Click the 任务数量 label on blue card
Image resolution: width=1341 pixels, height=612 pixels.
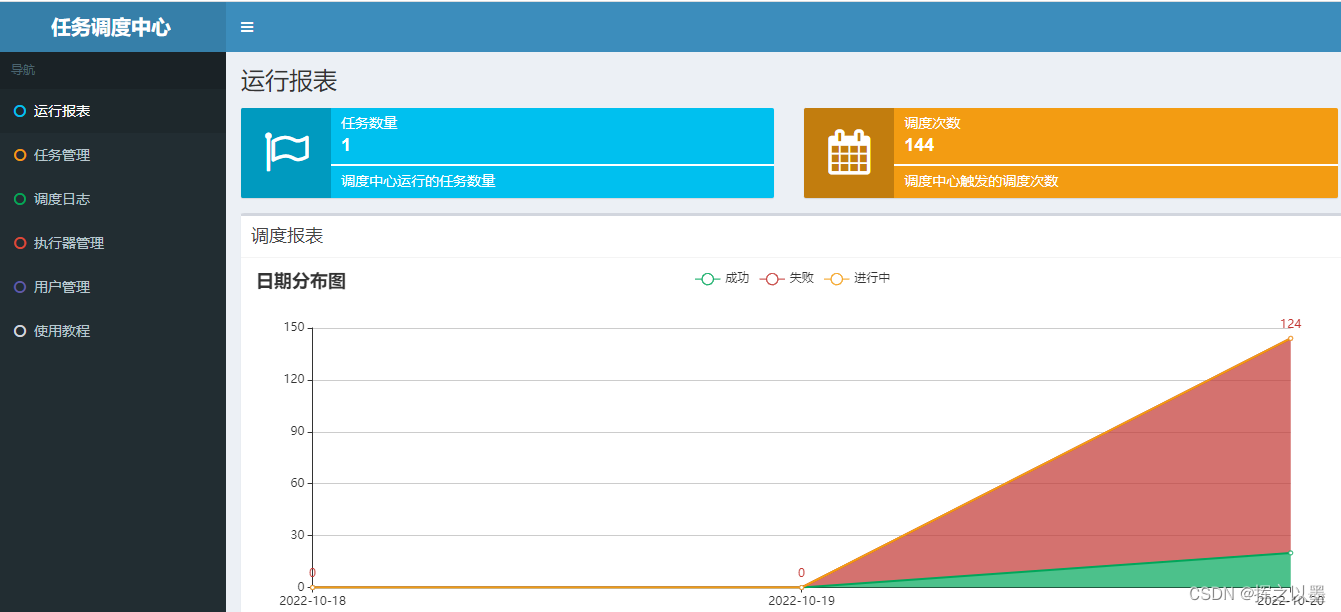click(369, 123)
